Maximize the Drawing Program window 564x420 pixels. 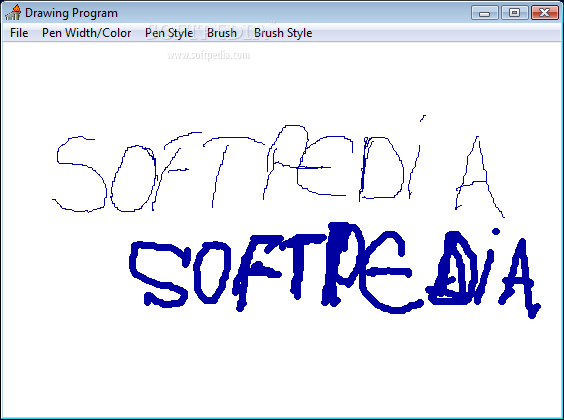coord(515,13)
